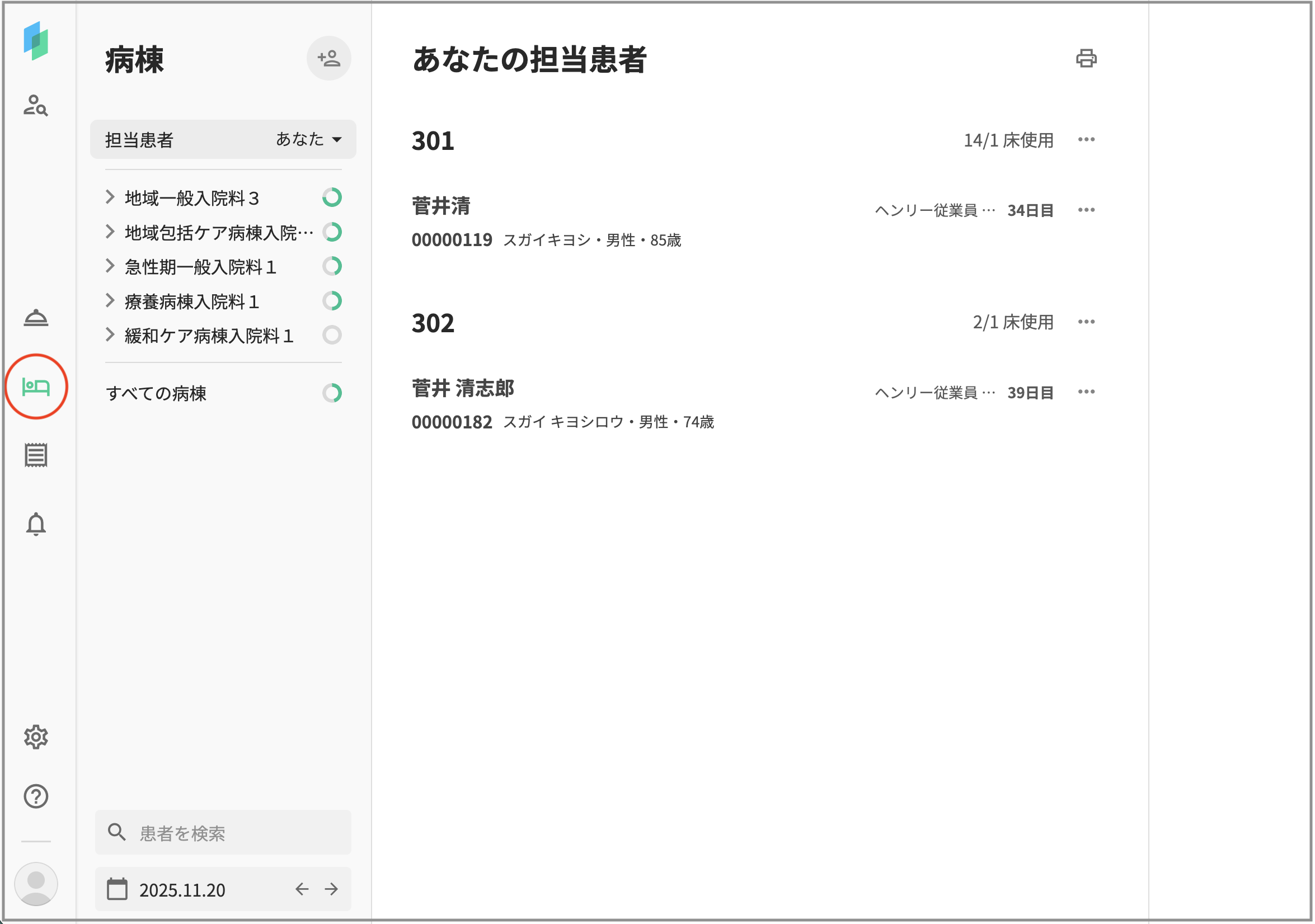Open the receipt list icon page

[35, 456]
